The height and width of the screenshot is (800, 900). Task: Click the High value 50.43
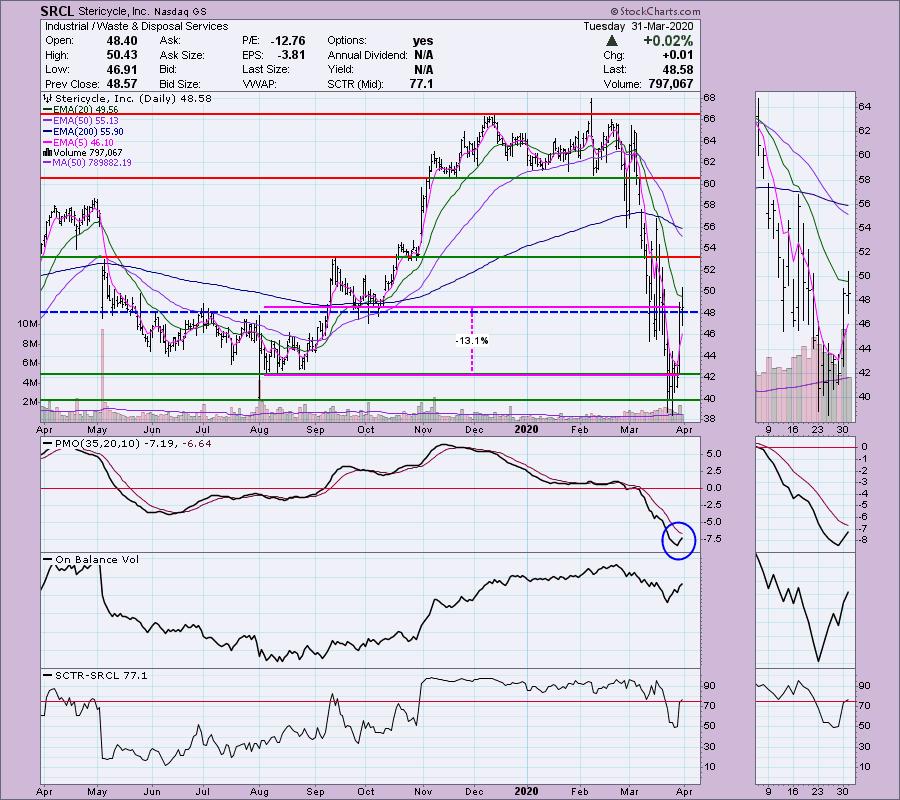tap(121, 55)
